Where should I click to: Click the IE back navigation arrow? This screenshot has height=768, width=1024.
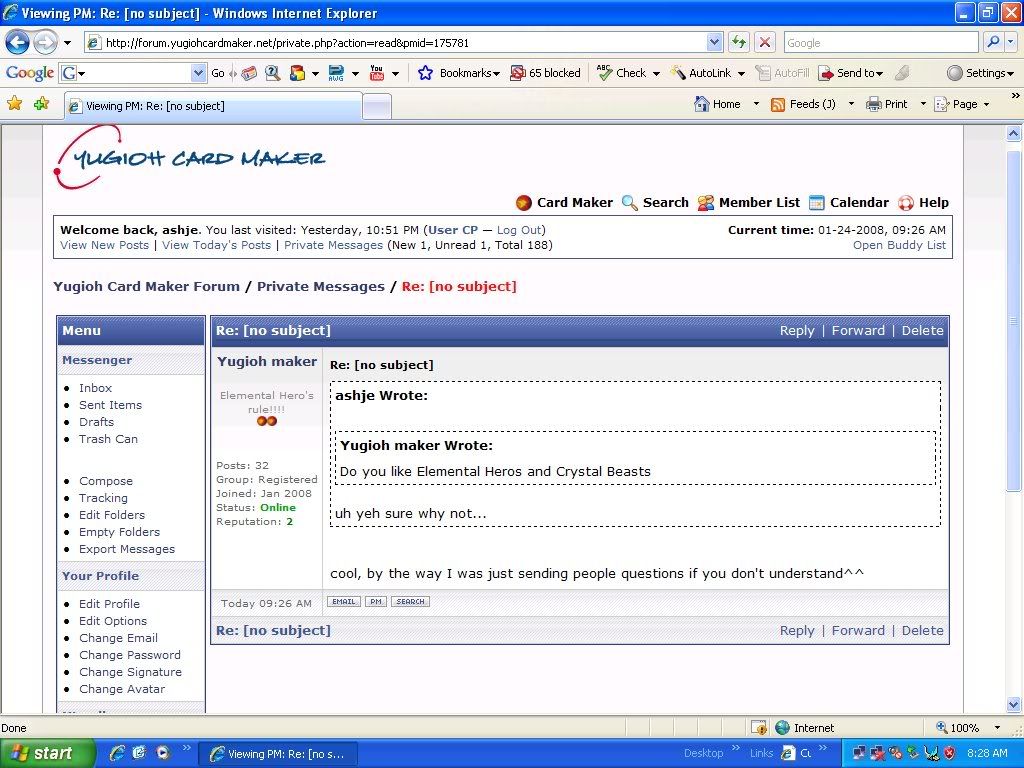(18, 43)
